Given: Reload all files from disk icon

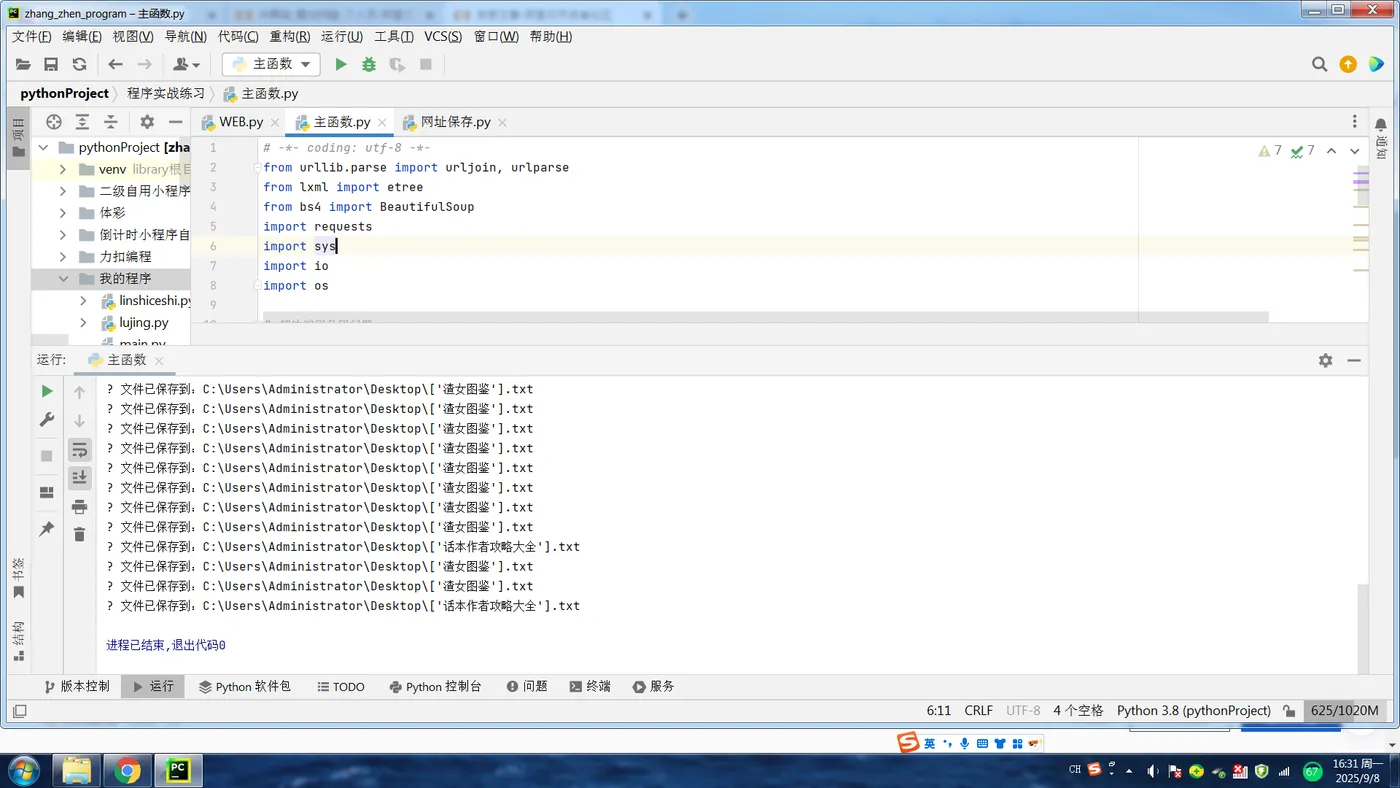Looking at the screenshot, I should (x=79, y=64).
